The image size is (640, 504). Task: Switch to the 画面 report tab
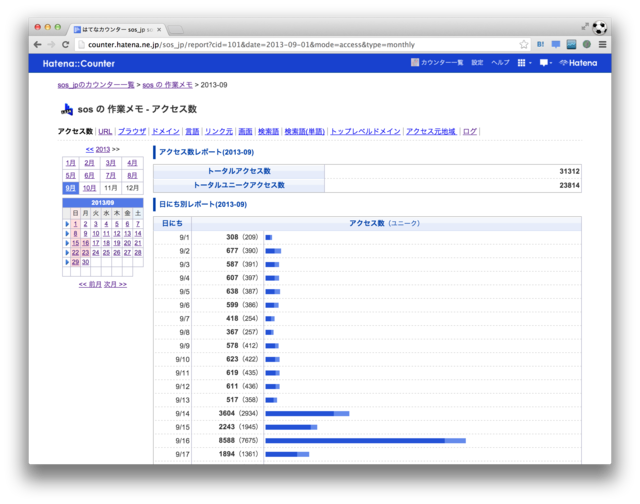click(x=245, y=131)
